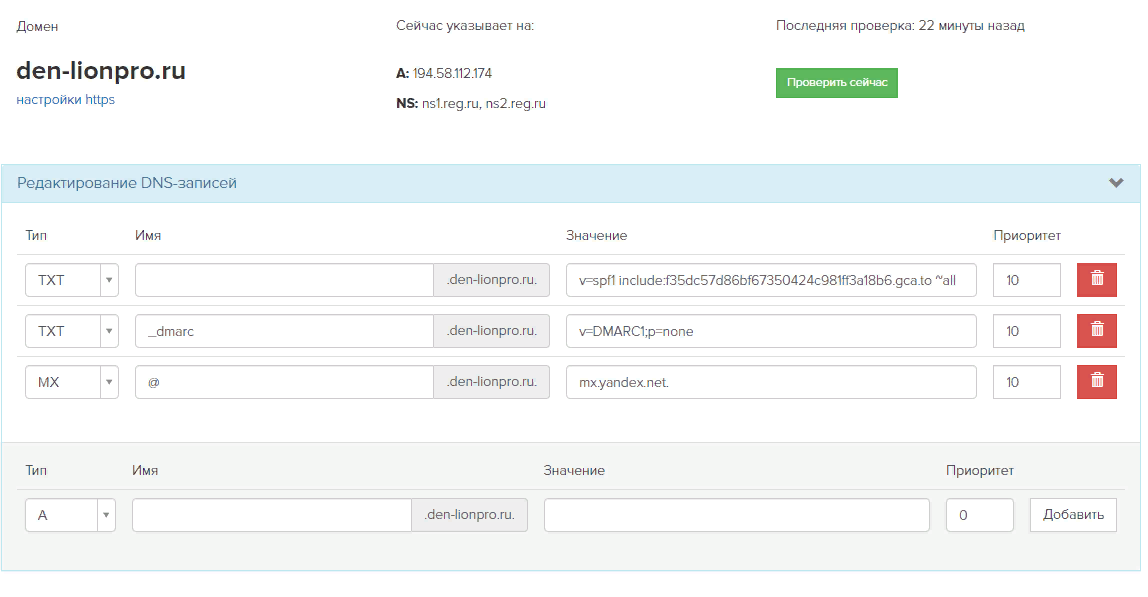Click .den-lionpro.ru. suffix in _dmarc row
Image resolution: width=1148 pixels, height=597 pixels.
pyautogui.click(x=491, y=331)
